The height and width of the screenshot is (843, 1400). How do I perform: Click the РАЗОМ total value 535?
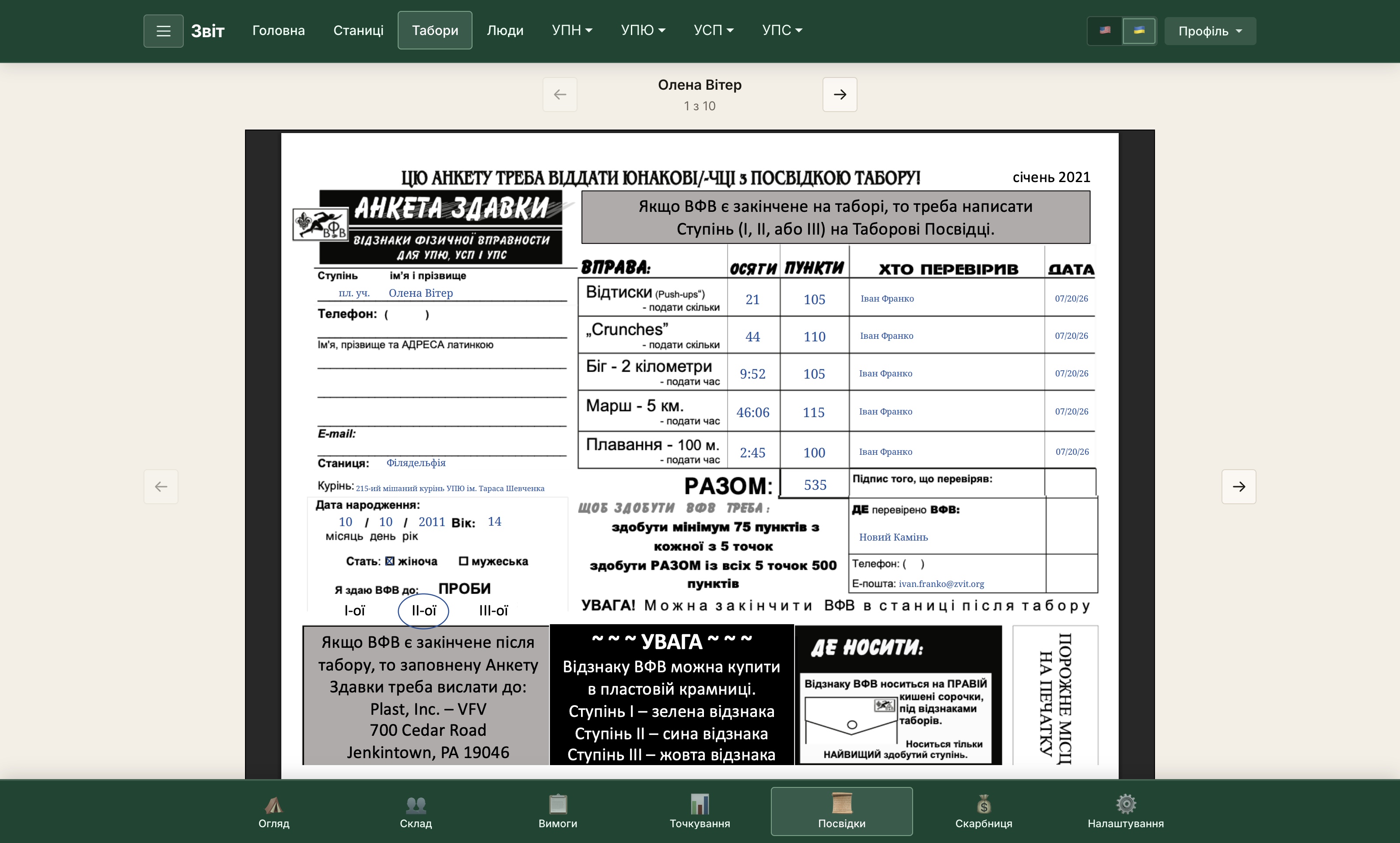coord(815,485)
